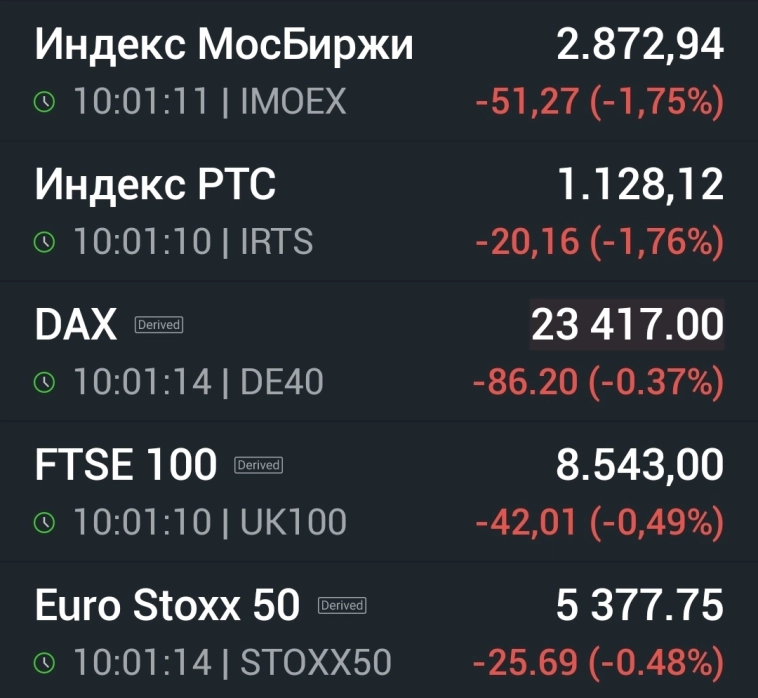The height and width of the screenshot is (698, 758).
Task: Click the Derived badge next to FTSE 100
Action: point(259,465)
